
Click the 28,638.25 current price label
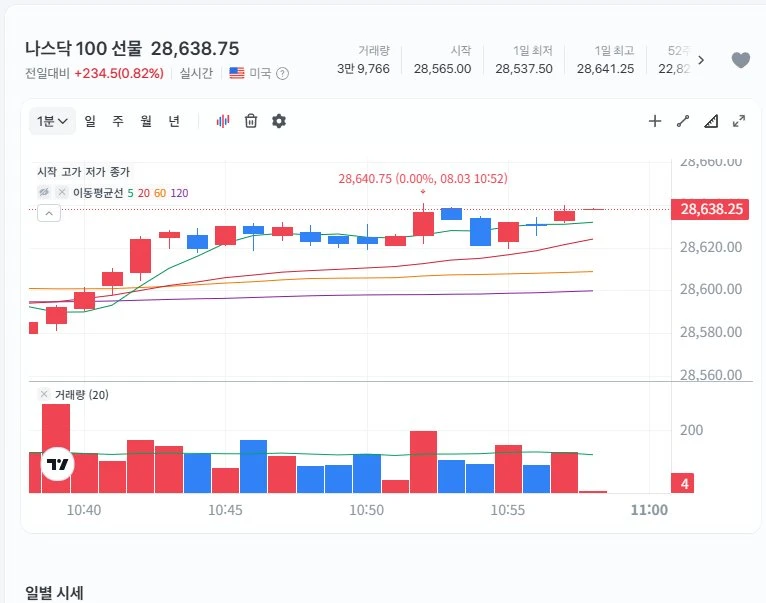(710, 209)
